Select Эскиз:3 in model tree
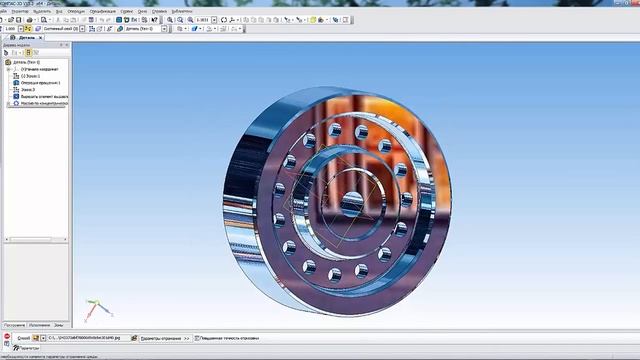Screen dimensions: 640x360 coord(28,90)
